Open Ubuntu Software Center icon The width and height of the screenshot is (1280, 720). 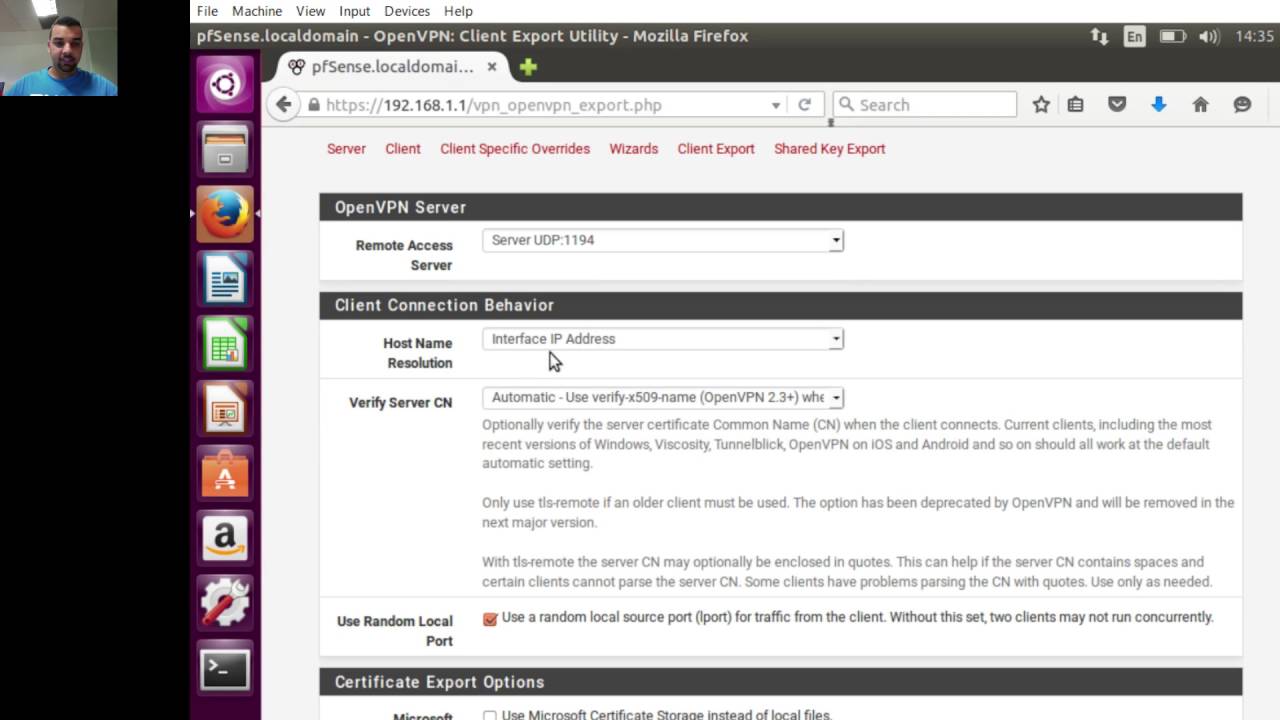tap(225, 474)
